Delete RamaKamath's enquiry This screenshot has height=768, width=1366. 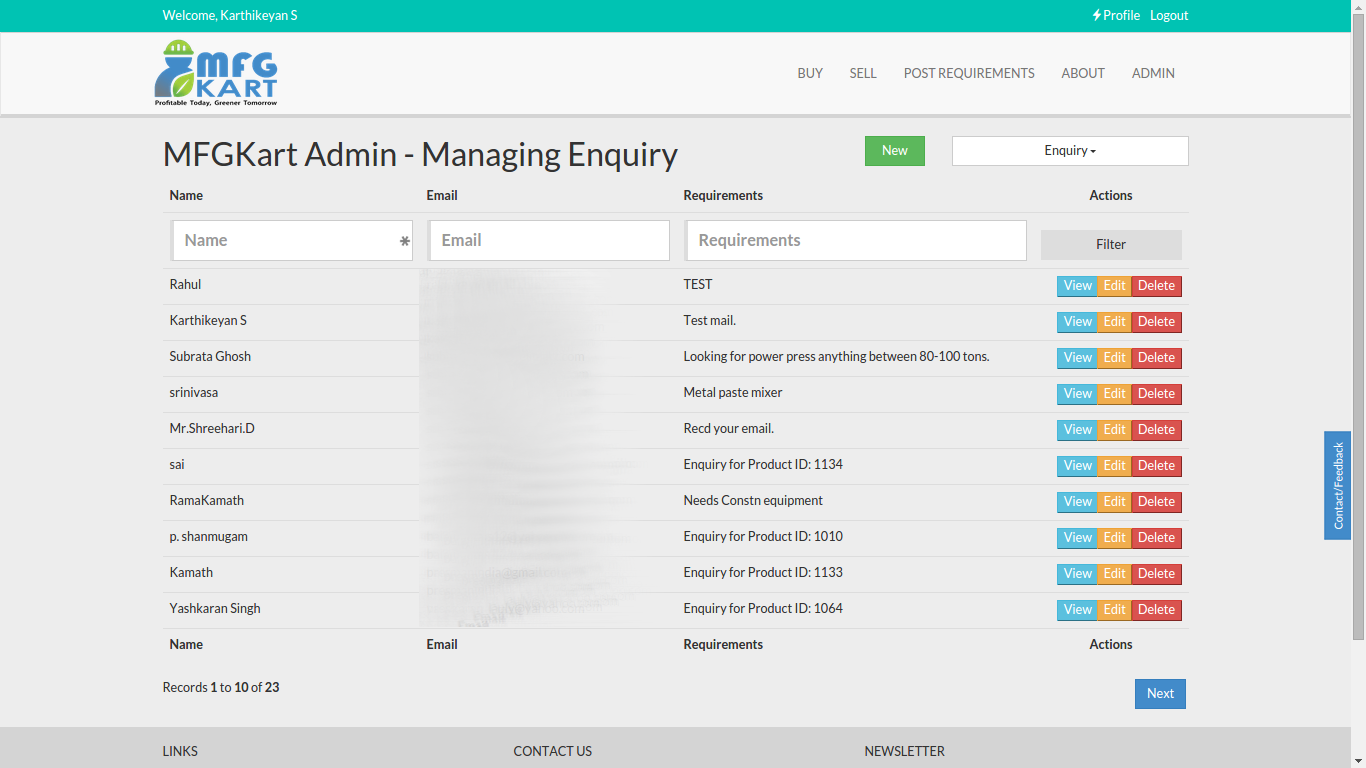coord(1156,502)
